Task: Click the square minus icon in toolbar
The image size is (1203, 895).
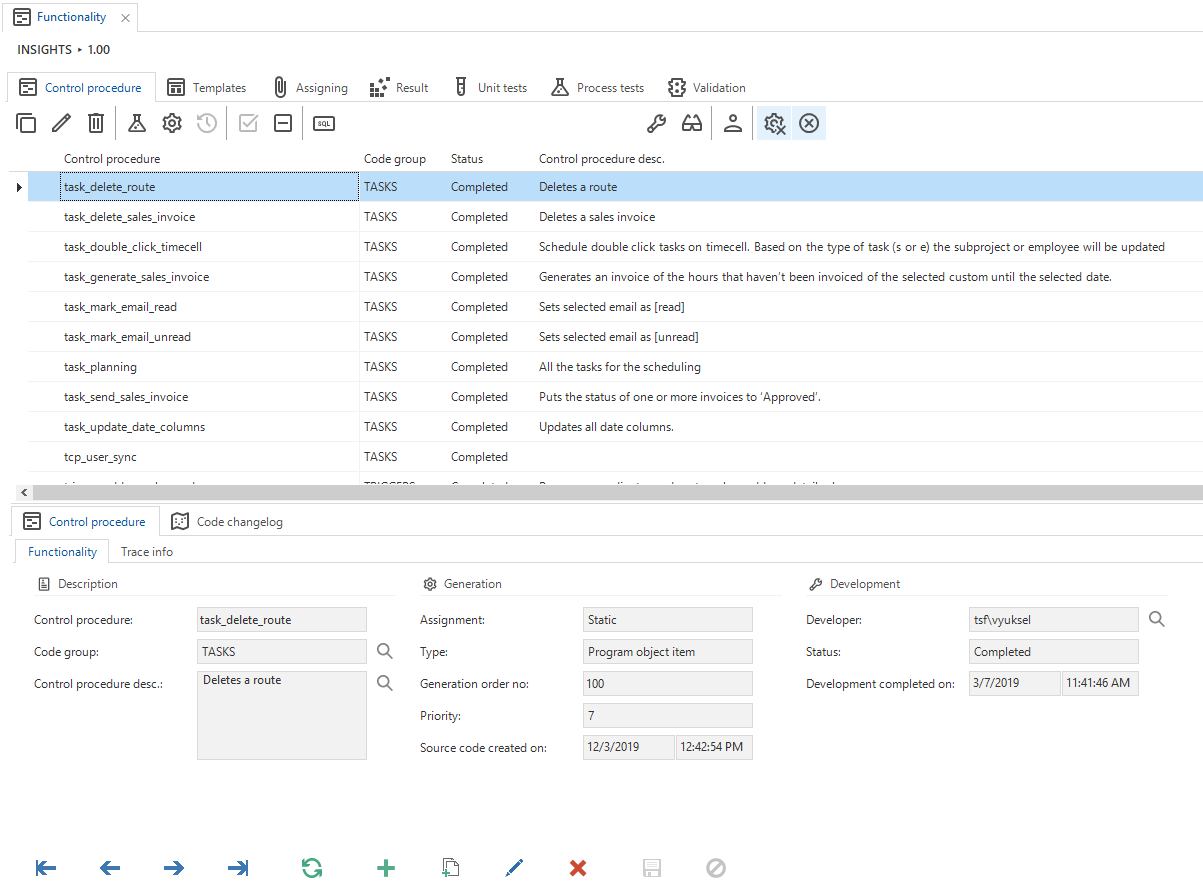Action: coord(283,123)
